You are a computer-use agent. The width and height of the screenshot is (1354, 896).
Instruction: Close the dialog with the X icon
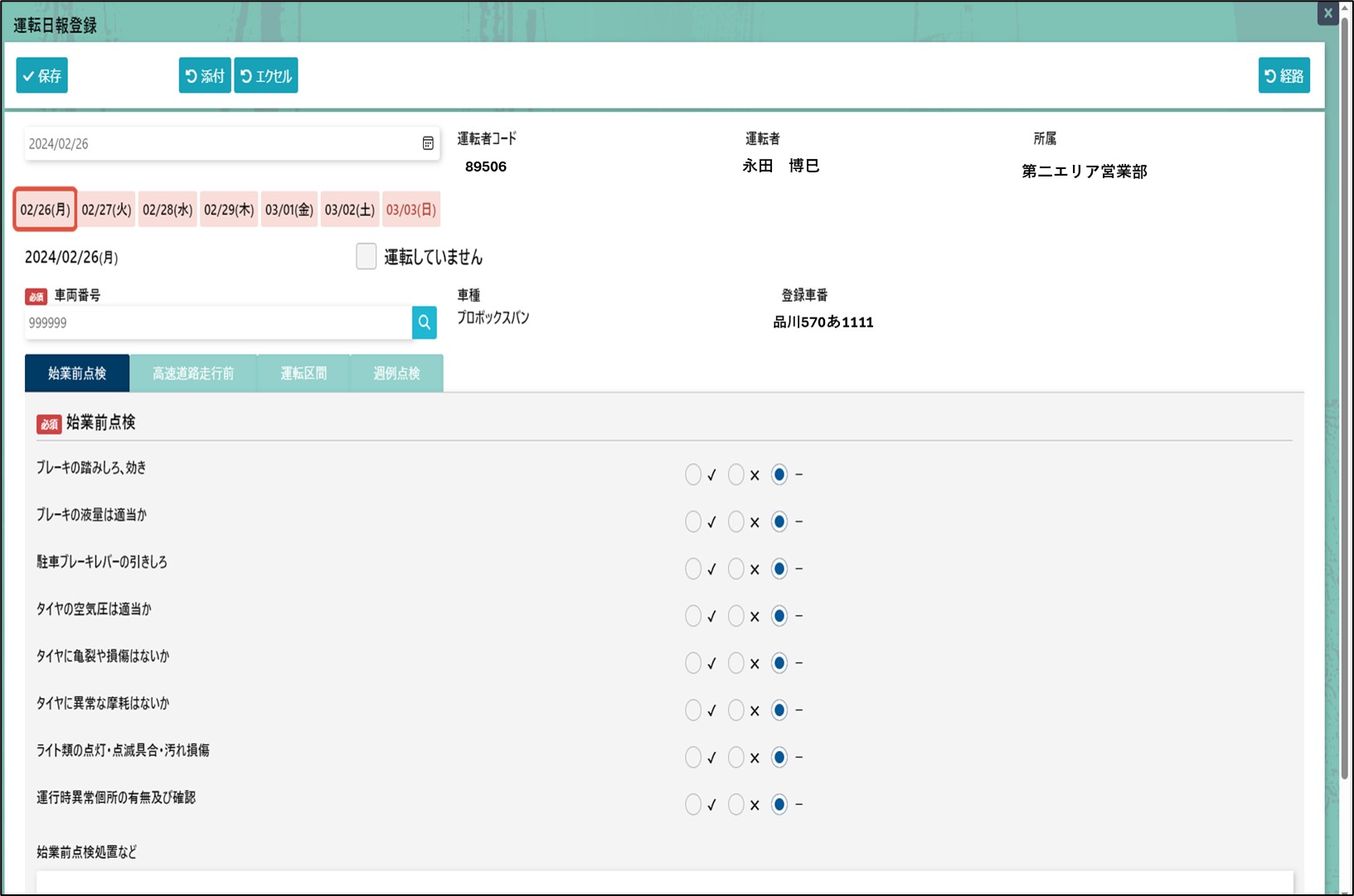pos(1327,12)
